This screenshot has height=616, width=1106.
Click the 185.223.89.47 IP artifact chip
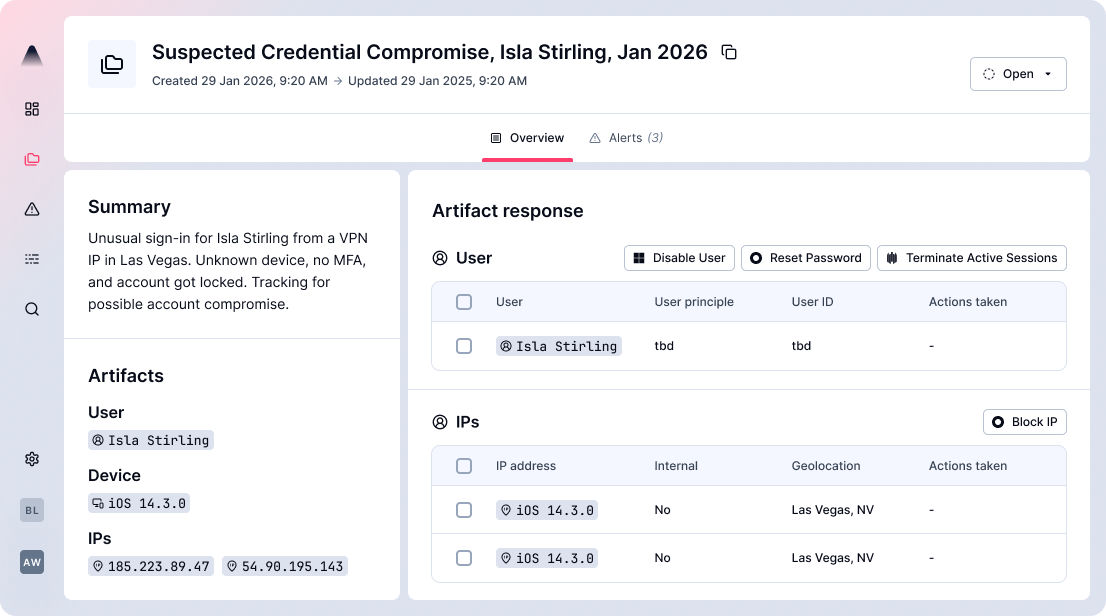[151, 566]
